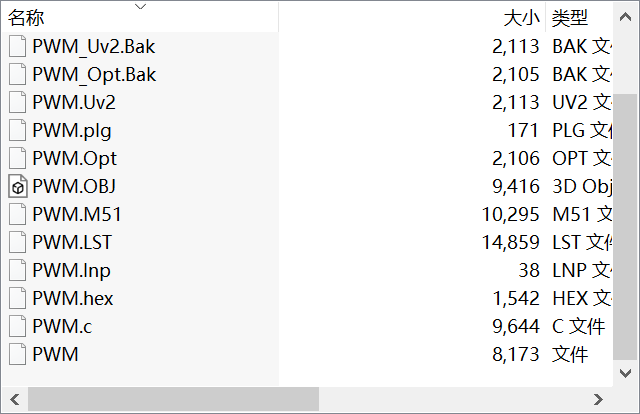The width and height of the screenshot is (640, 414).
Task: Click the horizontal scrollbar thumb
Action: (172, 399)
